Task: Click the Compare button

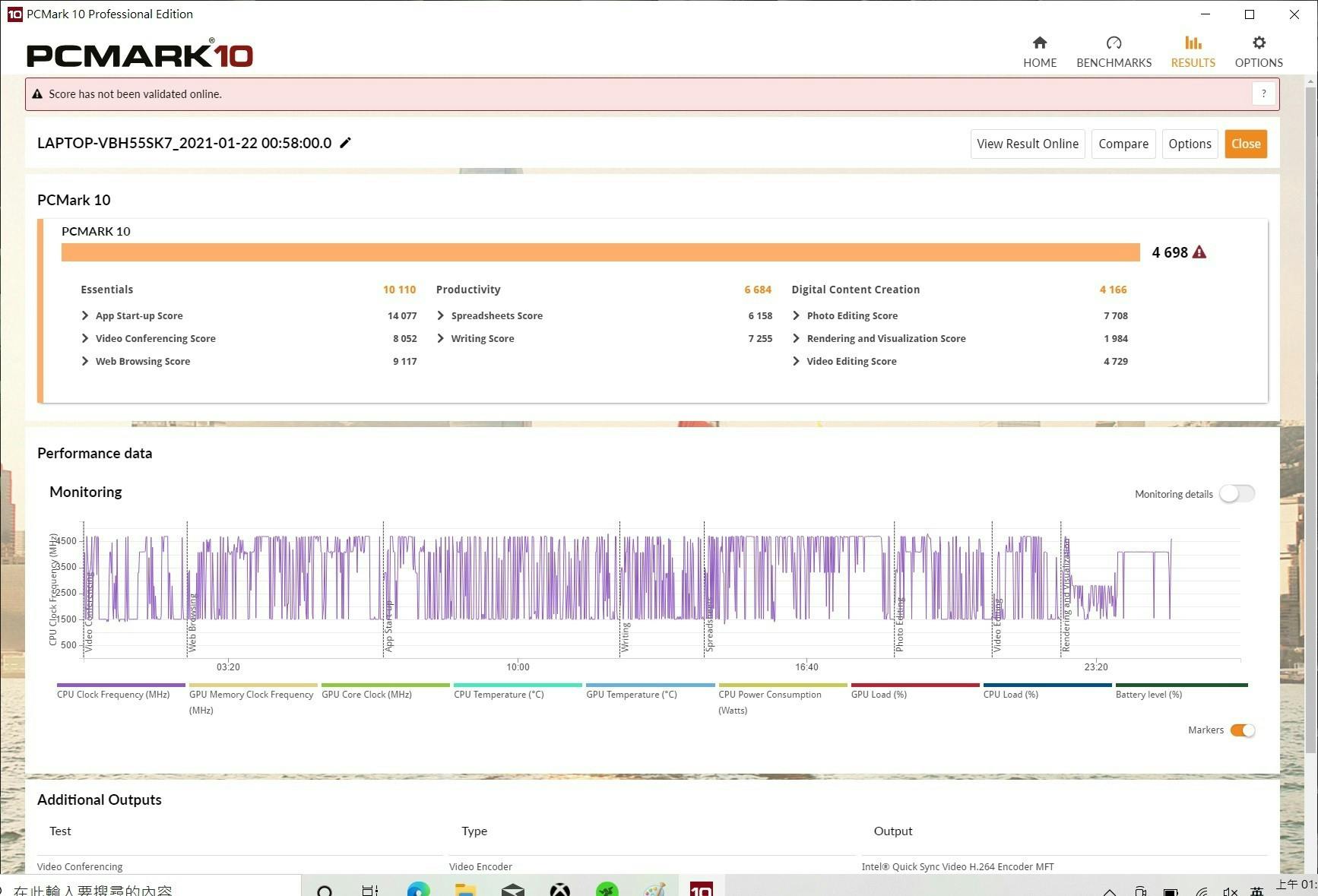Action: point(1123,144)
